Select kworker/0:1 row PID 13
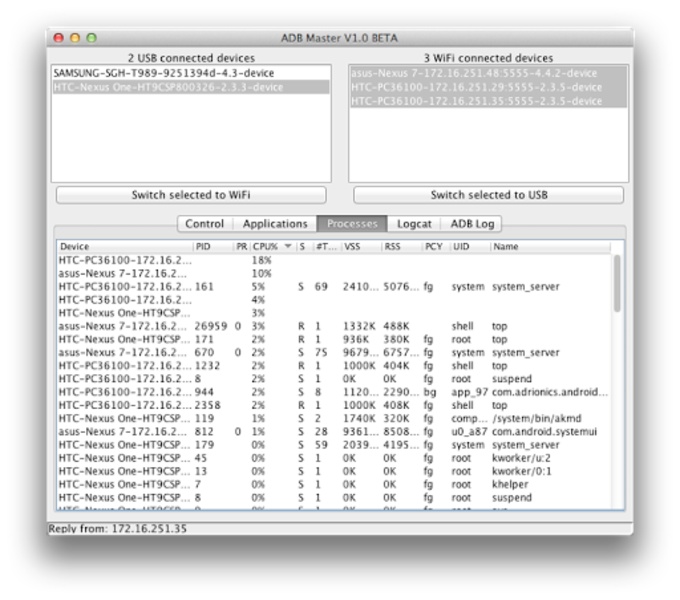Image resolution: width=680 pixels, height=600 pixels. 334,471
